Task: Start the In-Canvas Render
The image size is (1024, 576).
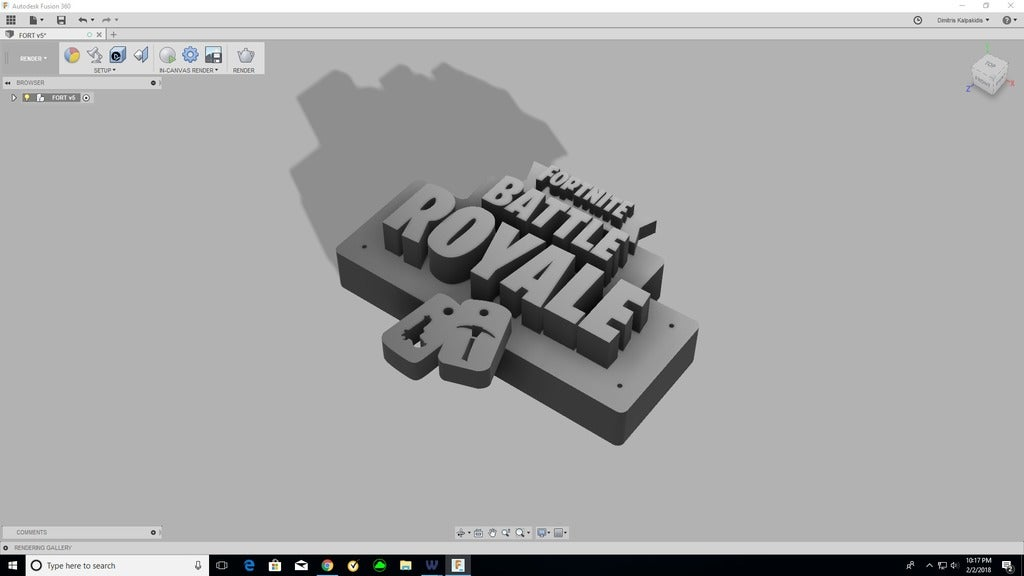Action: [x=167, y=56]
